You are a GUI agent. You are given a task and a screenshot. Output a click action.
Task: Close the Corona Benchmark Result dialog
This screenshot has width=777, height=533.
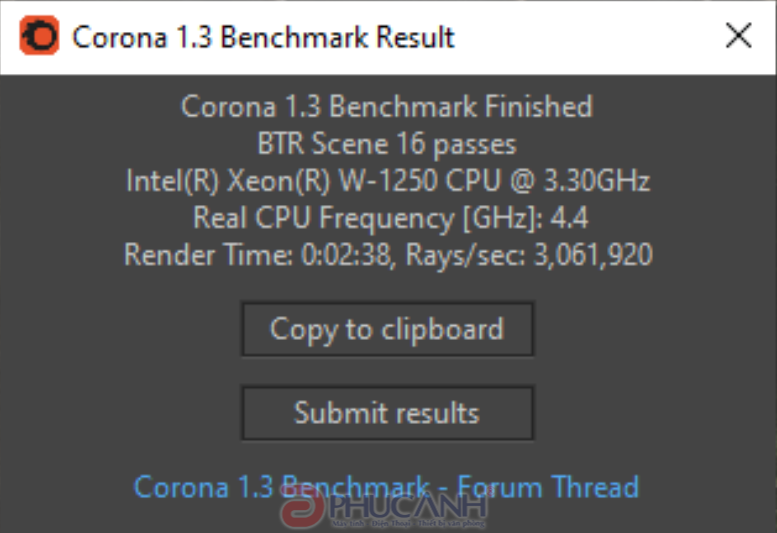pos(738,36)
